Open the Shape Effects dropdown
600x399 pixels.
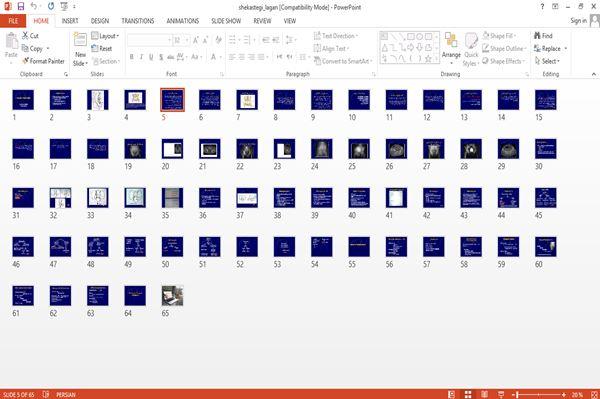[503, 61]
